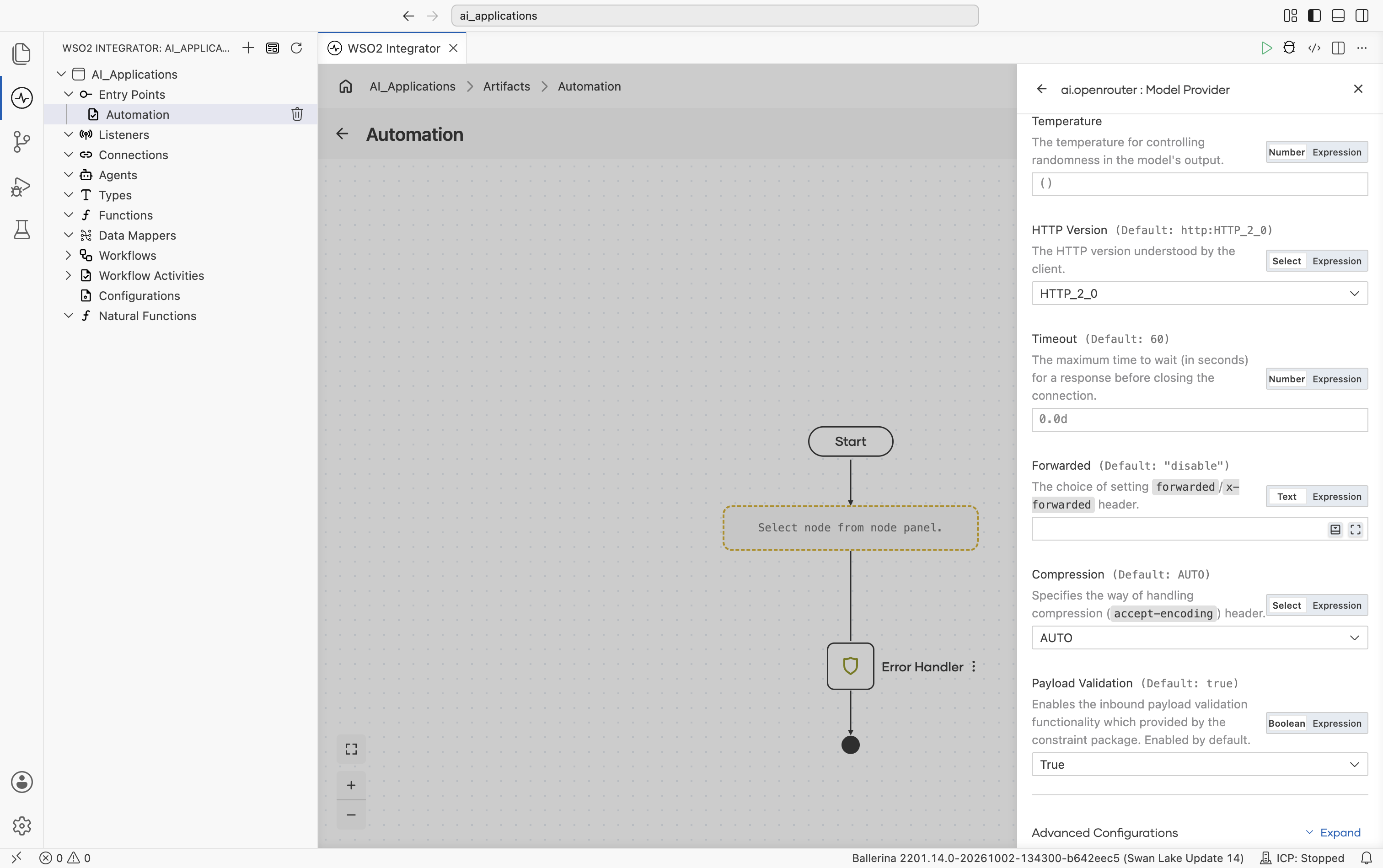Image resolution: width=1383 pixels, height=868 pixels.
Task: Select the WSO2 Integrator editor tab
Action: click(x=393, y=48)
